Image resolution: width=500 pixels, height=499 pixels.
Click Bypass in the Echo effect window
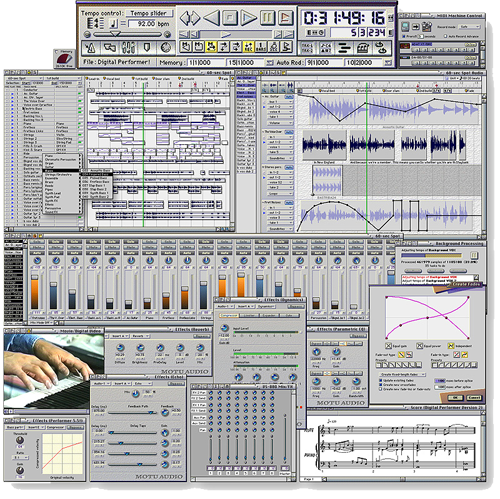tap(175, 384)
